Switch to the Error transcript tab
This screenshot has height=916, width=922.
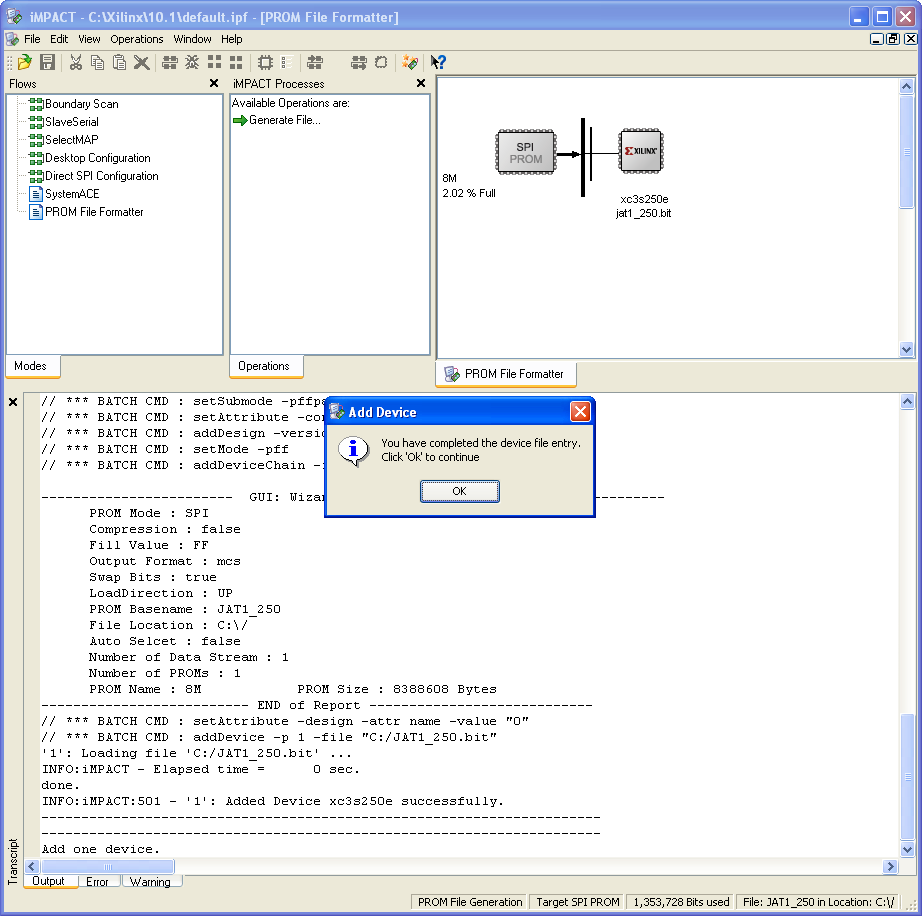[98, 881]
